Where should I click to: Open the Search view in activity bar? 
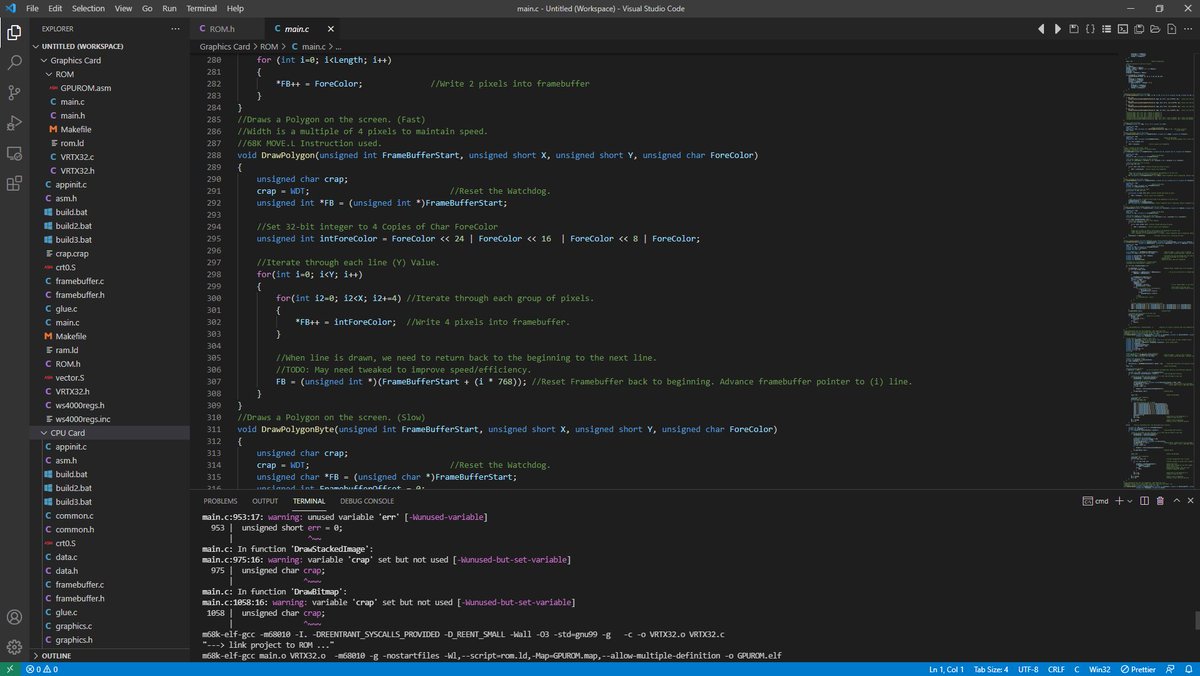pyautogui.click(x=14, y=62)
